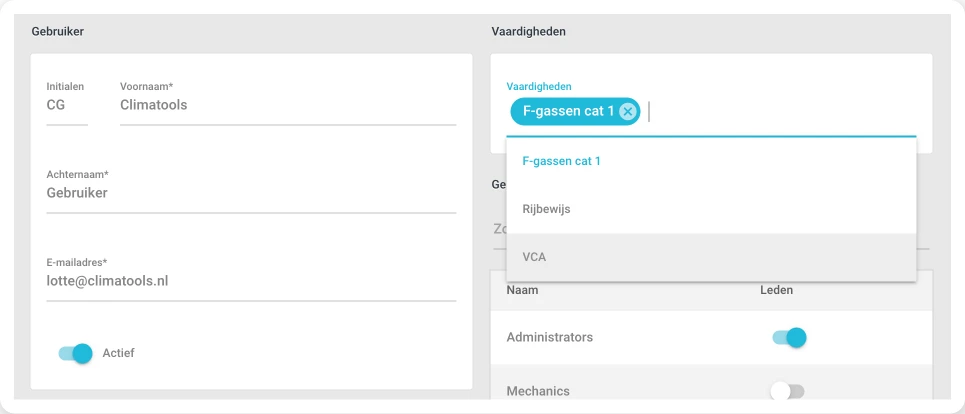This screenshot has width=965, height=414.
Task: Select the F-gassen cat 1 chip label
Action: click(x=568, y=111)
